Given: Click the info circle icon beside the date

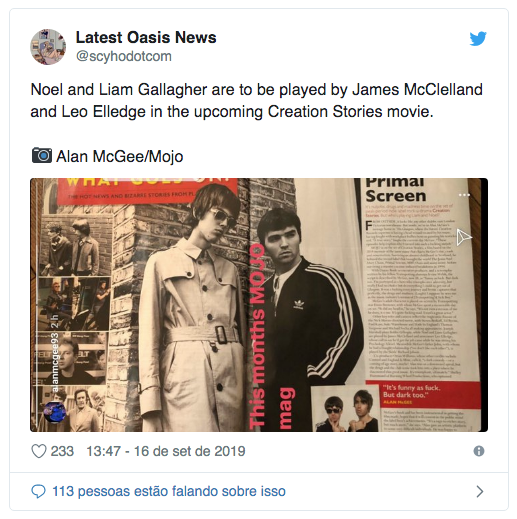Looking at the screenshot, I should pos(479,451).
